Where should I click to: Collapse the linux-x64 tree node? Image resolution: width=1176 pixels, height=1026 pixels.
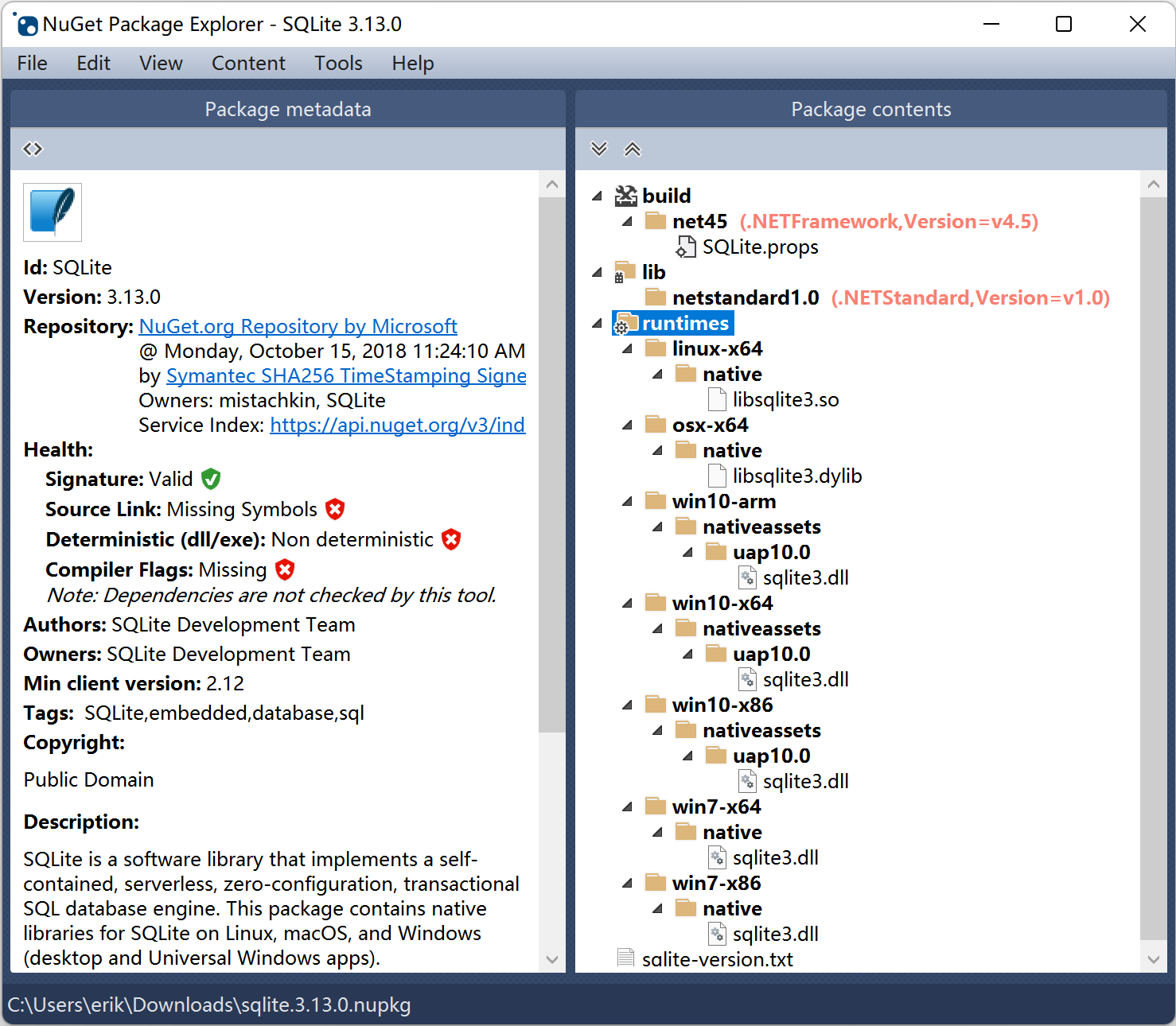(x=628, y=348)
